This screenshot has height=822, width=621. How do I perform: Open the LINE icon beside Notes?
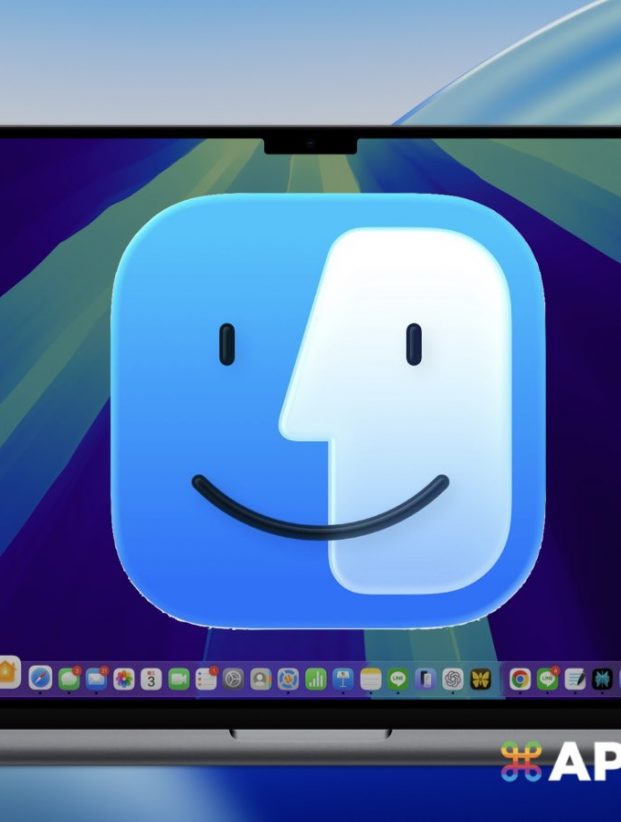pyautogui.click(x=398, y=679)
